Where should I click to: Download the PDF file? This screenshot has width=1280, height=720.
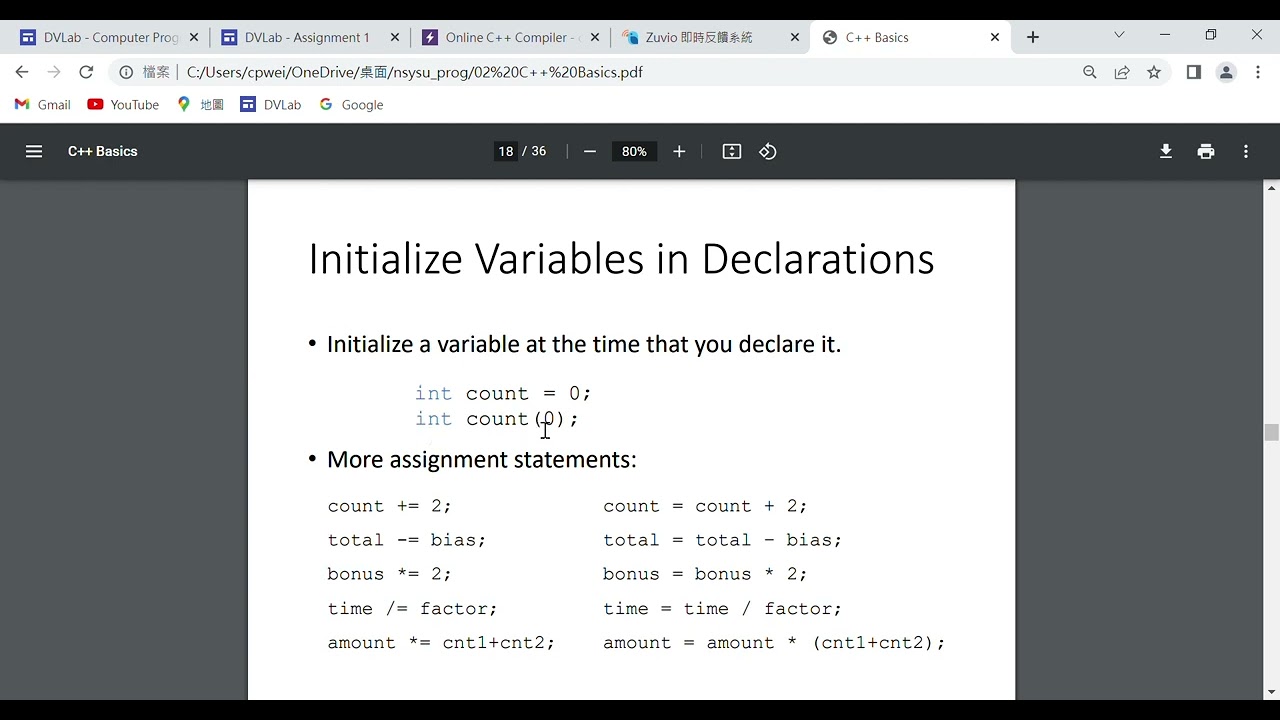[x=1166, y=151]
